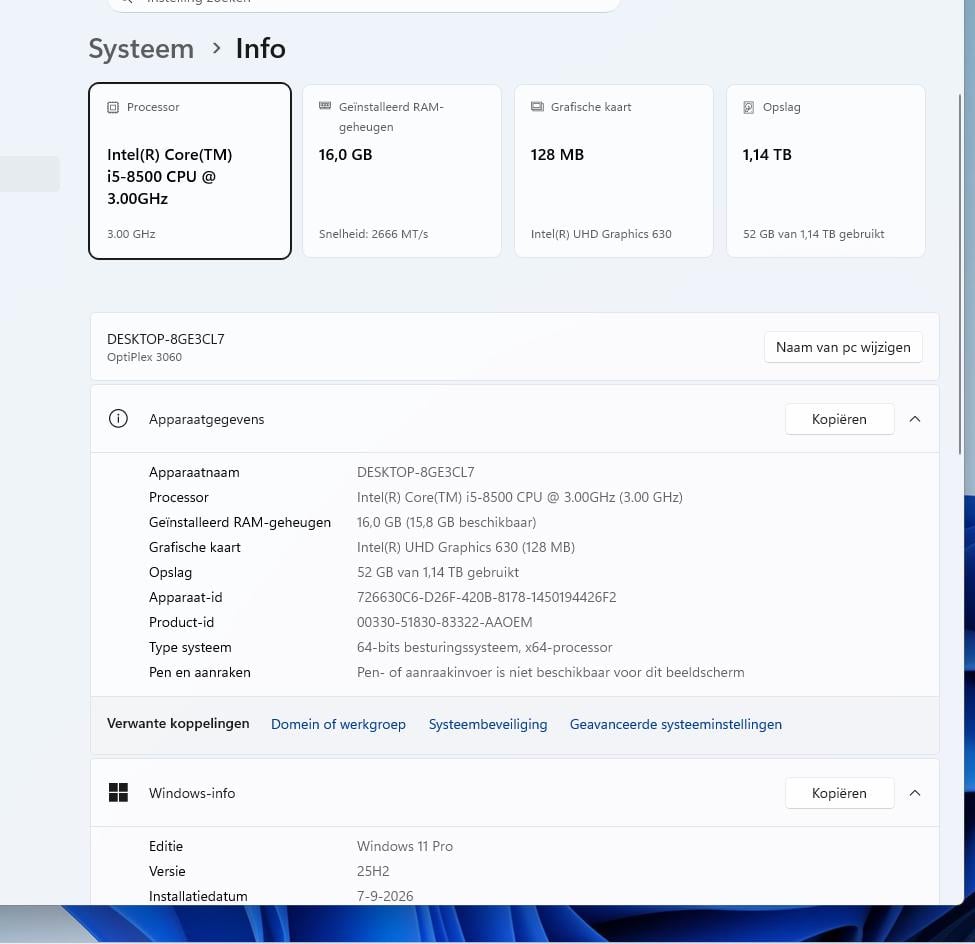
Task: Click the Apparaatgegevens section header
Action: (x=515, y=419)
